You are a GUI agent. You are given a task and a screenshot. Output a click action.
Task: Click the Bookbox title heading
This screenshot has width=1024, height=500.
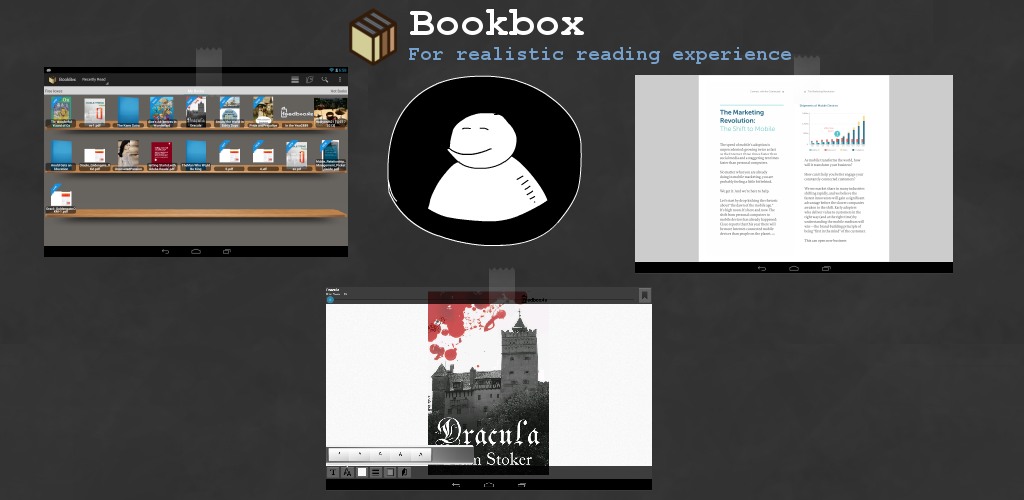click(x=496, y=23)
